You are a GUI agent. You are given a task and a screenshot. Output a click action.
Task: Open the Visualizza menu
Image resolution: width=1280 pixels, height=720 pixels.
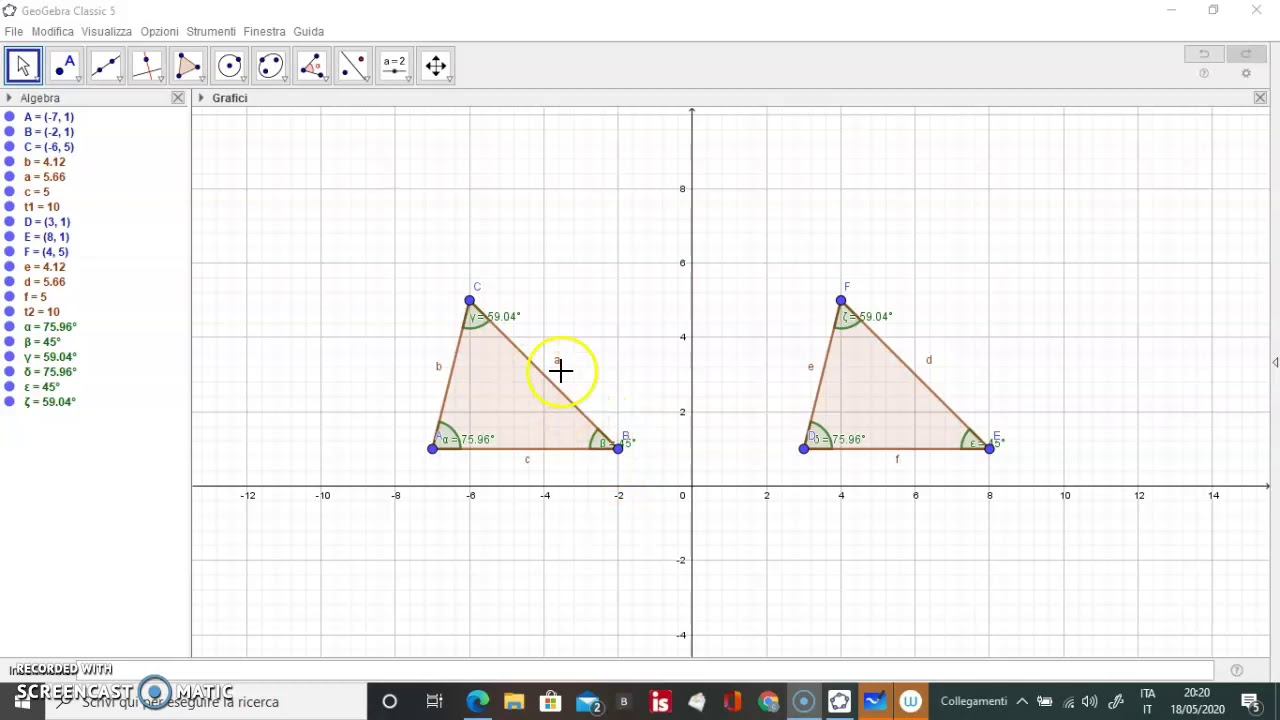(106, 32)
